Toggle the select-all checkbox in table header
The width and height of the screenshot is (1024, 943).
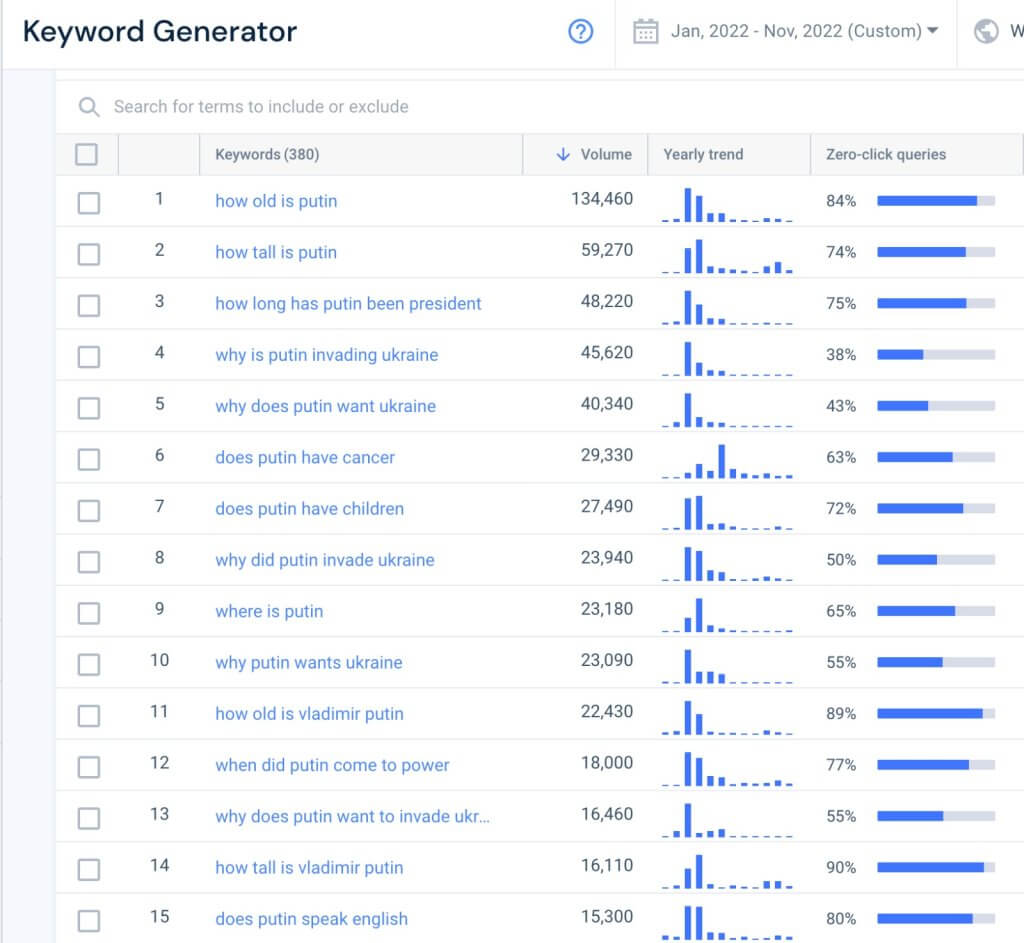87,154
